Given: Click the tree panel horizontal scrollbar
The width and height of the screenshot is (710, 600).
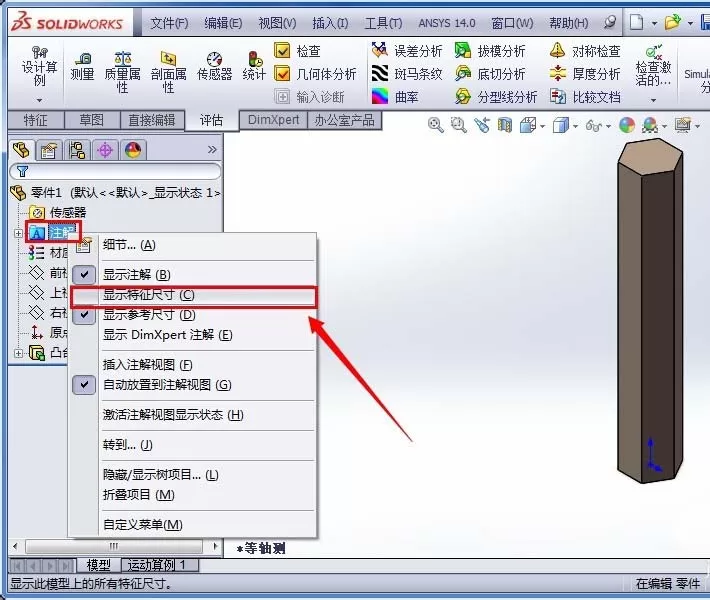Looking at the screenshot, I should (x=114, y=546).
